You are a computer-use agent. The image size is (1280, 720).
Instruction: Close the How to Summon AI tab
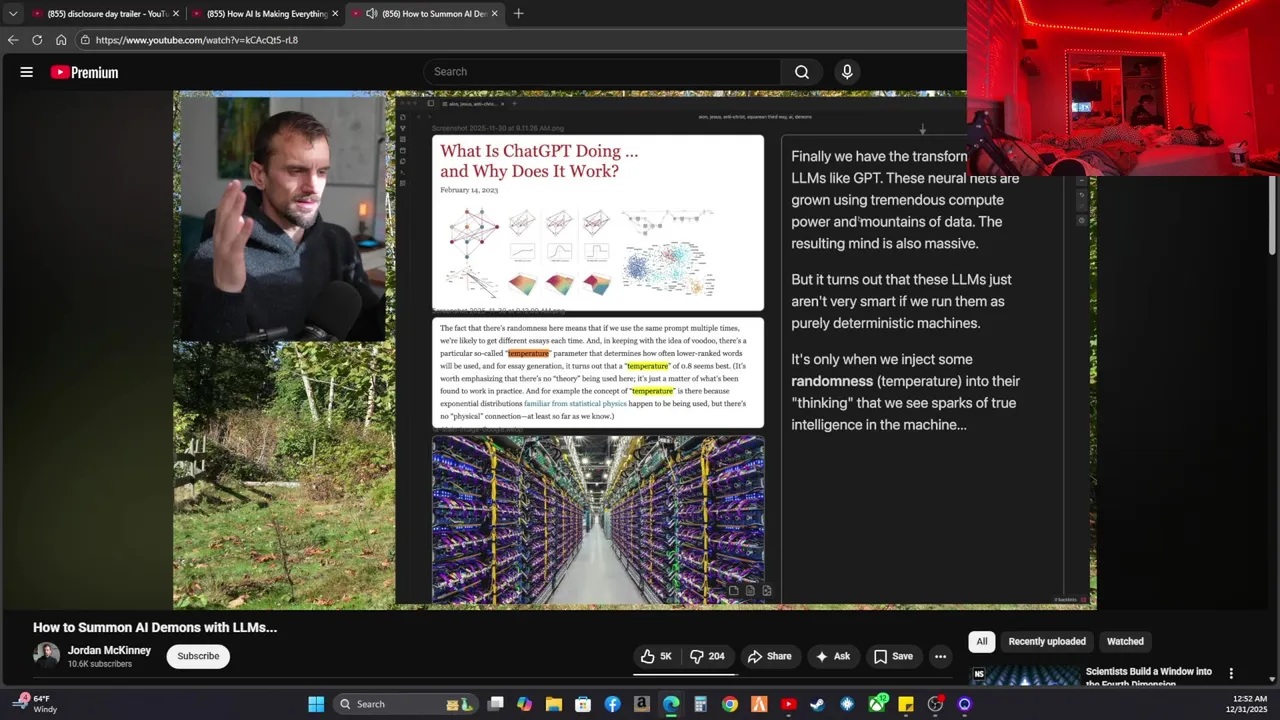(x=494, y=14)
